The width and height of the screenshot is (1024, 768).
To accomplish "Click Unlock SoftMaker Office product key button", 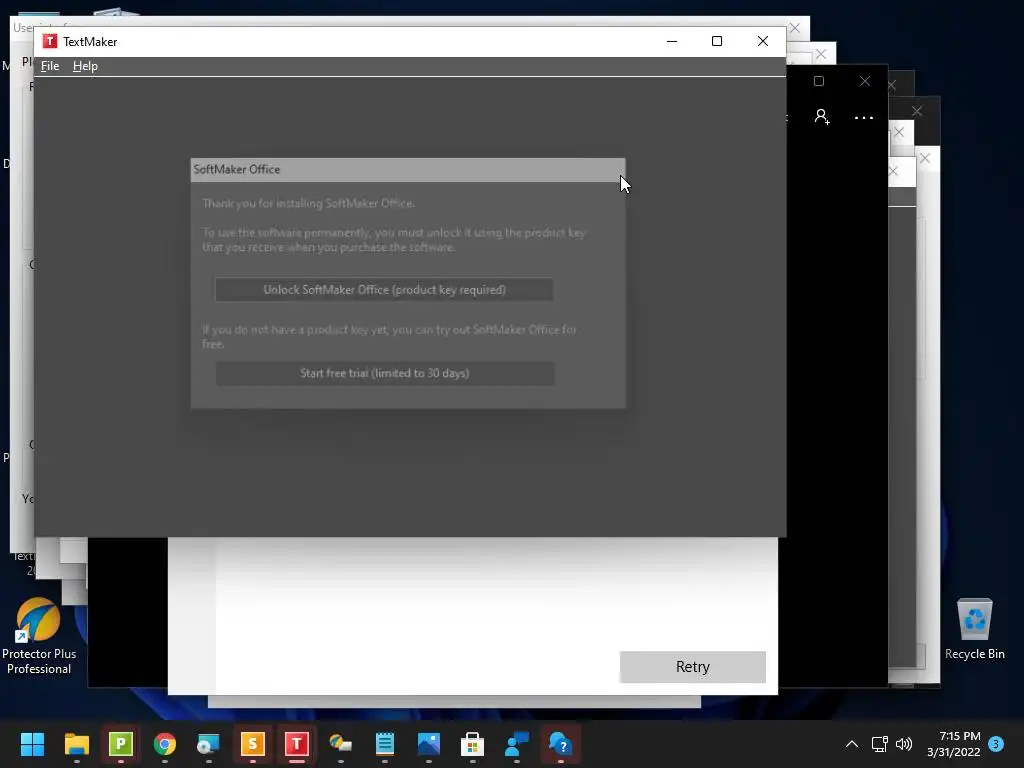I will [x=384, y=290].
